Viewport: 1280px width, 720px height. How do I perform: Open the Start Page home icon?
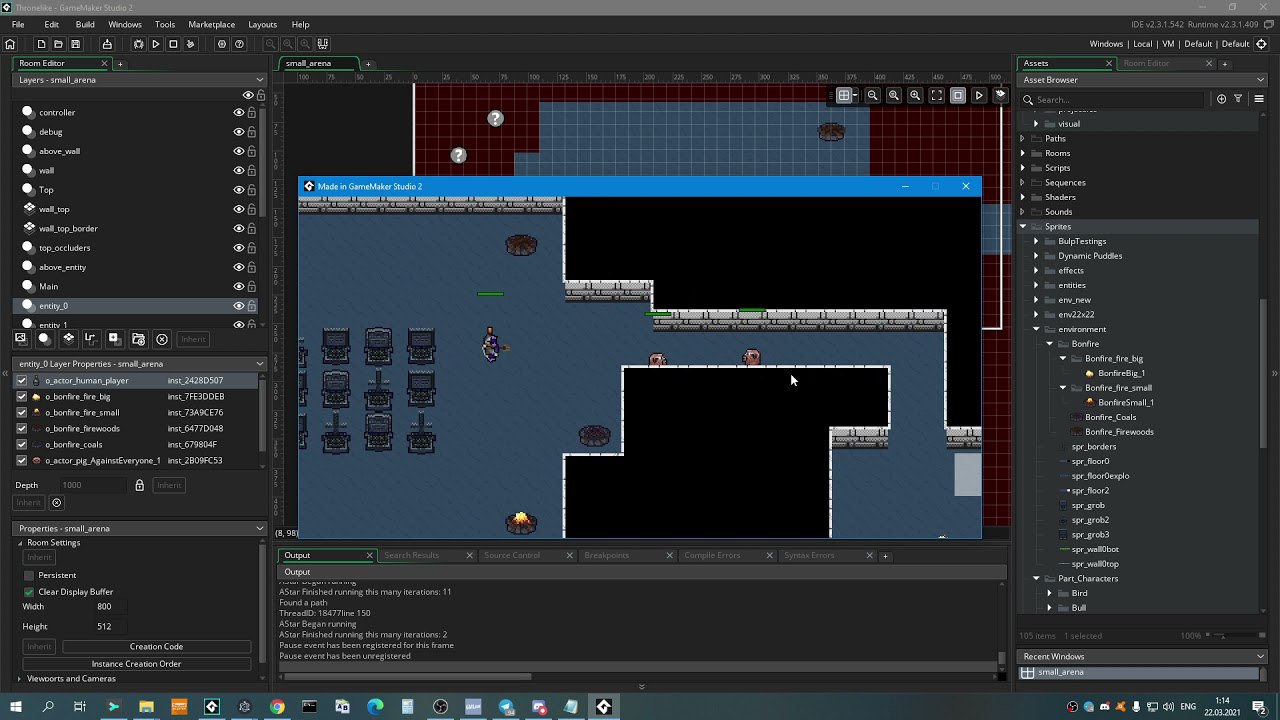pos(10,44)
